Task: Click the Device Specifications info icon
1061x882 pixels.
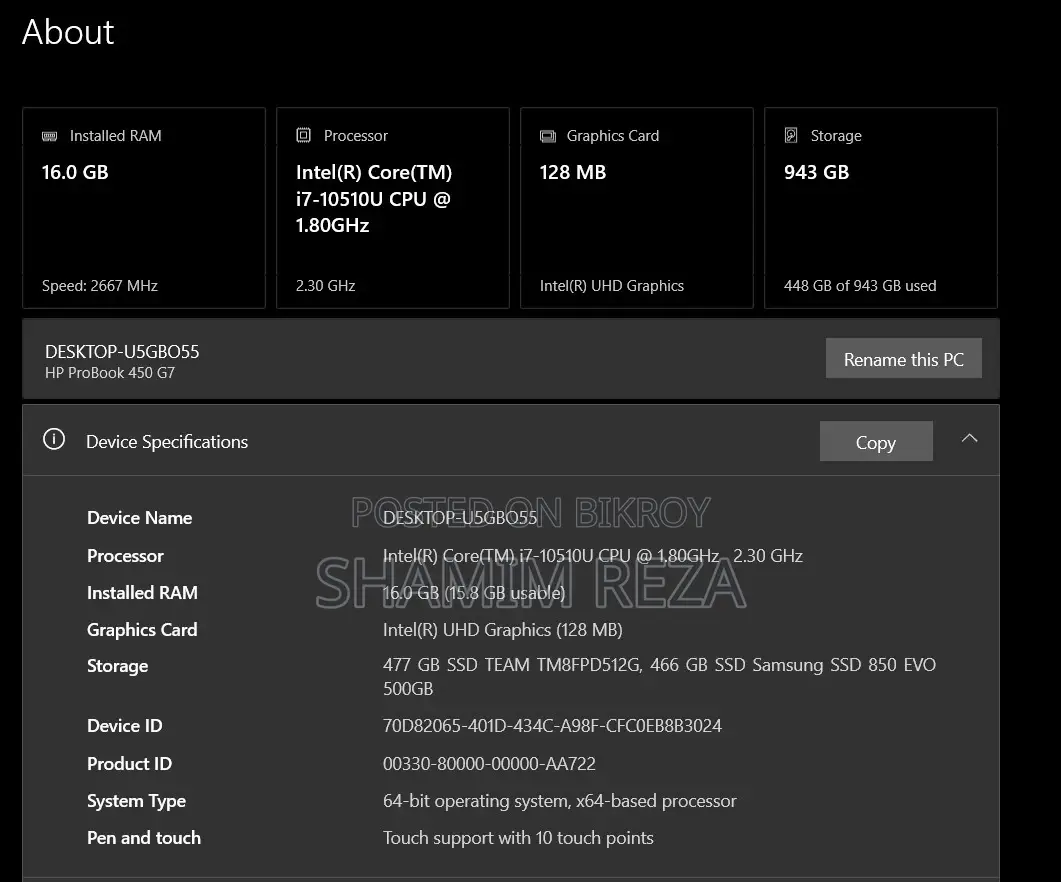Action: pyautogui.click(x=54, y=439)
